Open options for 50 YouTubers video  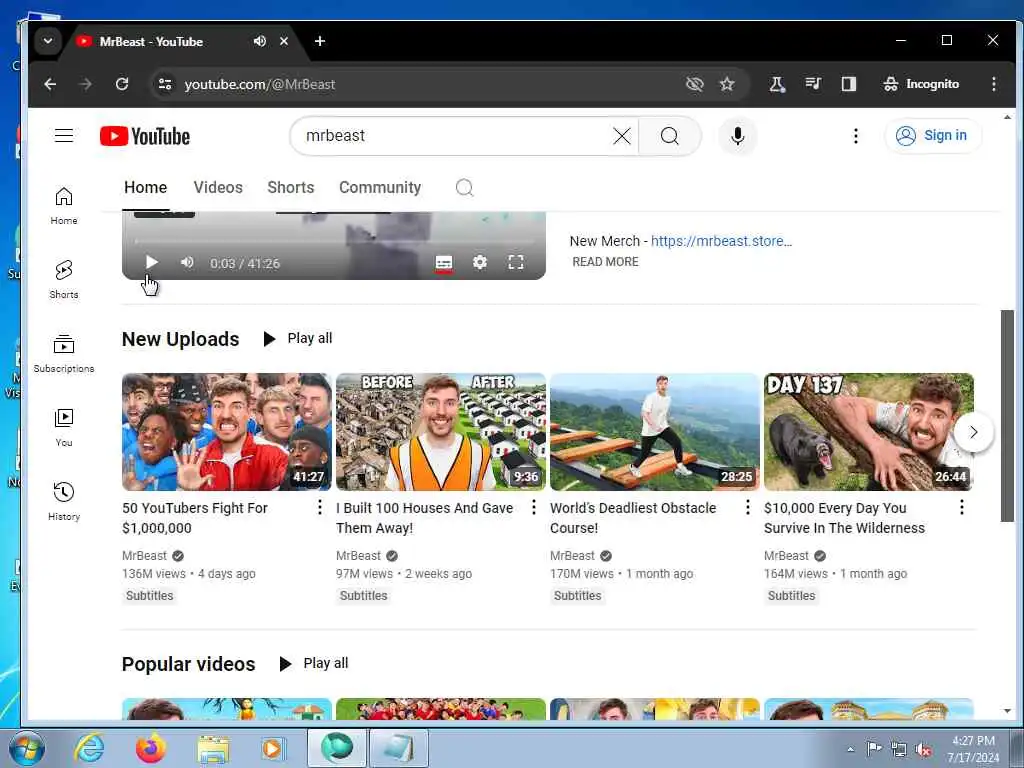319,507
